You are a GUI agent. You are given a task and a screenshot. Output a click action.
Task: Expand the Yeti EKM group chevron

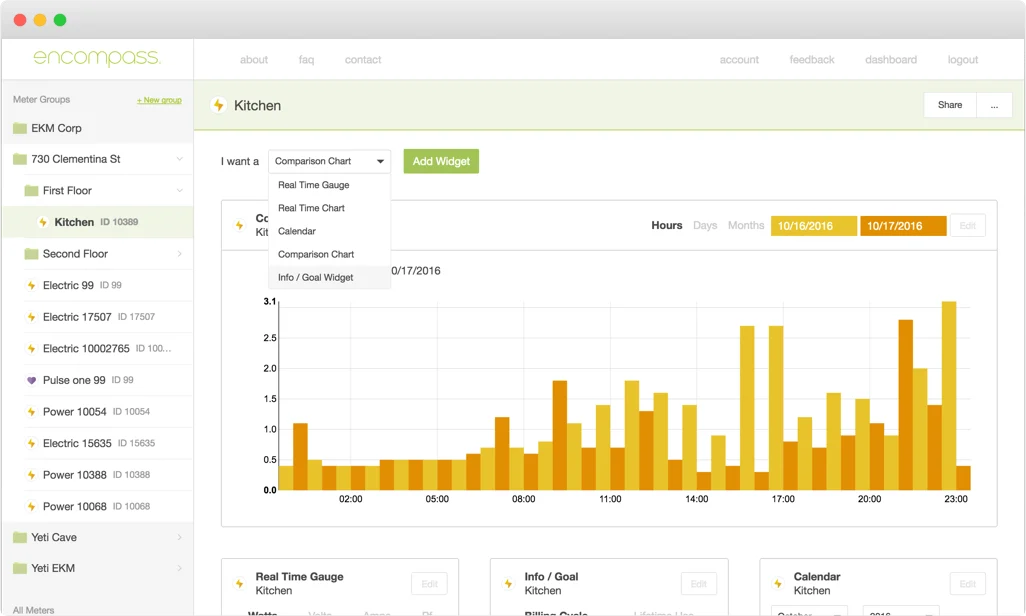[x=179, y=568]
